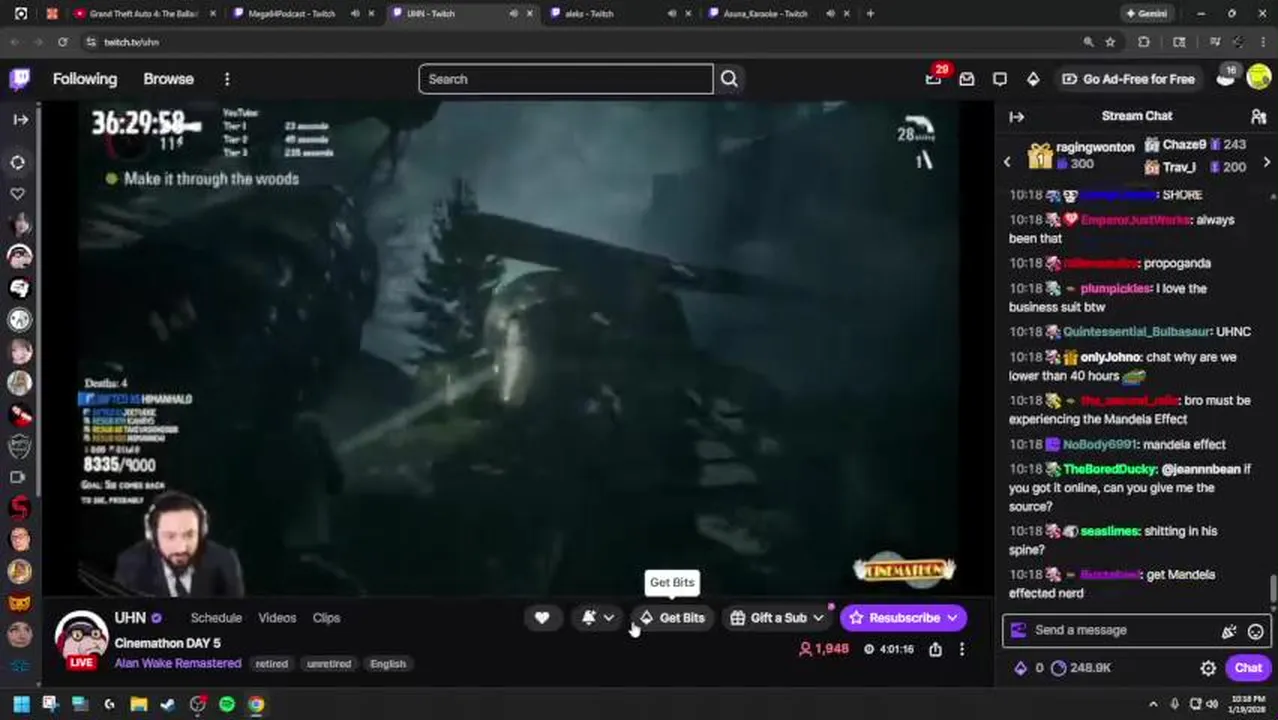Screen dimensions: 1278x720
Task: Click the 'retired' stream tag
Action: 271,664
